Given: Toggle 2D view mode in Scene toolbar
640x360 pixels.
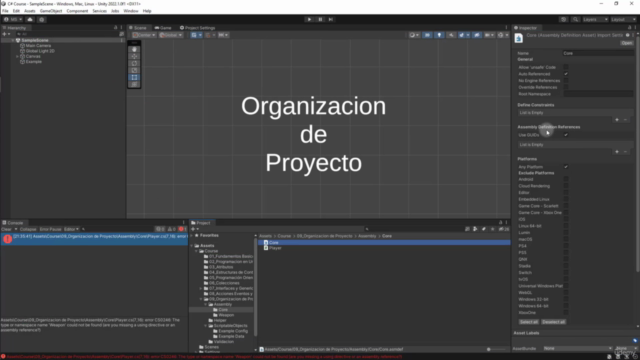Looking at the screenshot, I should click(427, 35).
